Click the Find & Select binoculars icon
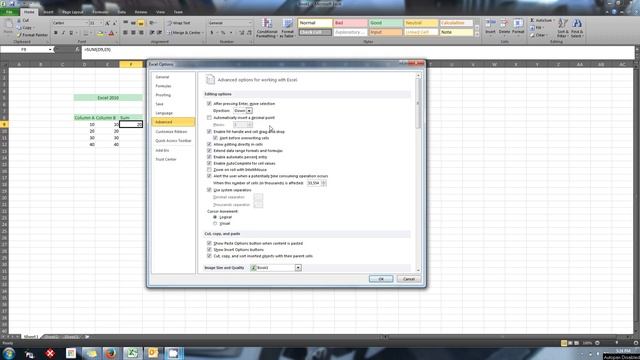Viewport: 640px width, 360px height. 577,24
